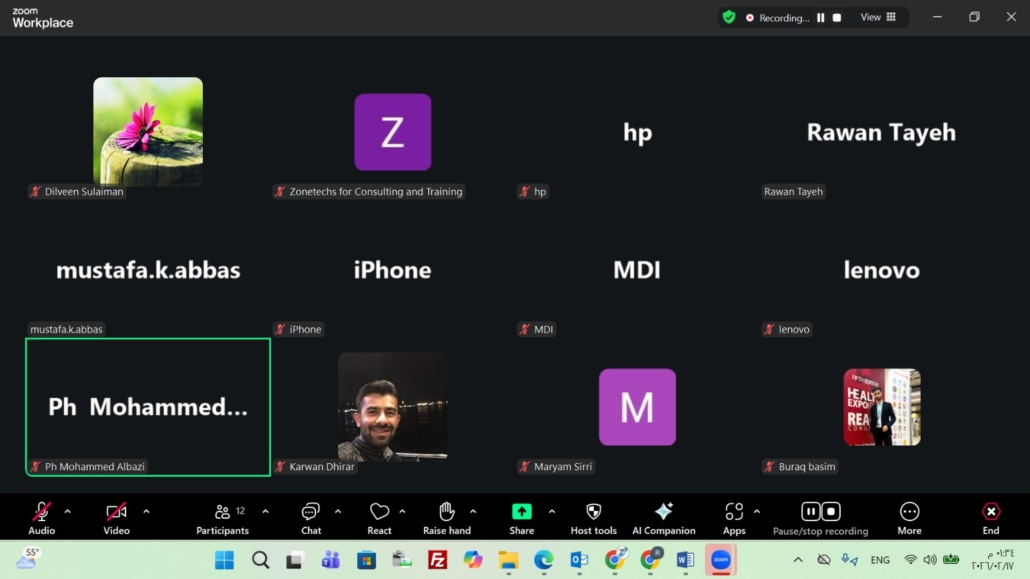
Task: Open the Participants list
Action: click(x=223, y=519)
